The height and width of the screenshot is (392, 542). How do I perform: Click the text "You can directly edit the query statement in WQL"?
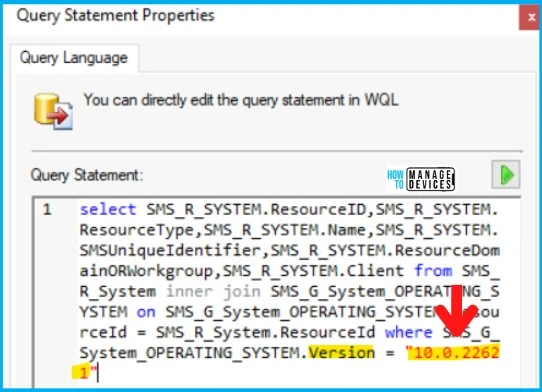tap(241, 100)
